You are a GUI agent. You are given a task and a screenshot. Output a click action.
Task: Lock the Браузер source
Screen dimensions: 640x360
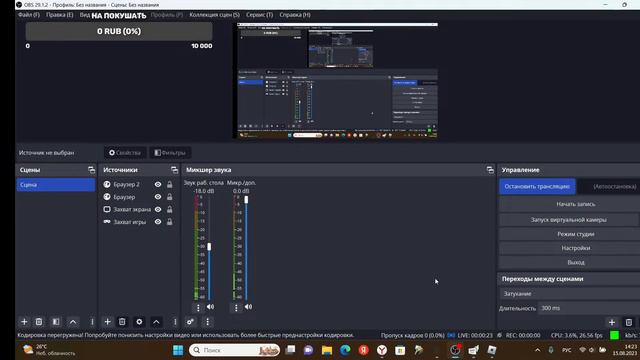click(169, 197)
